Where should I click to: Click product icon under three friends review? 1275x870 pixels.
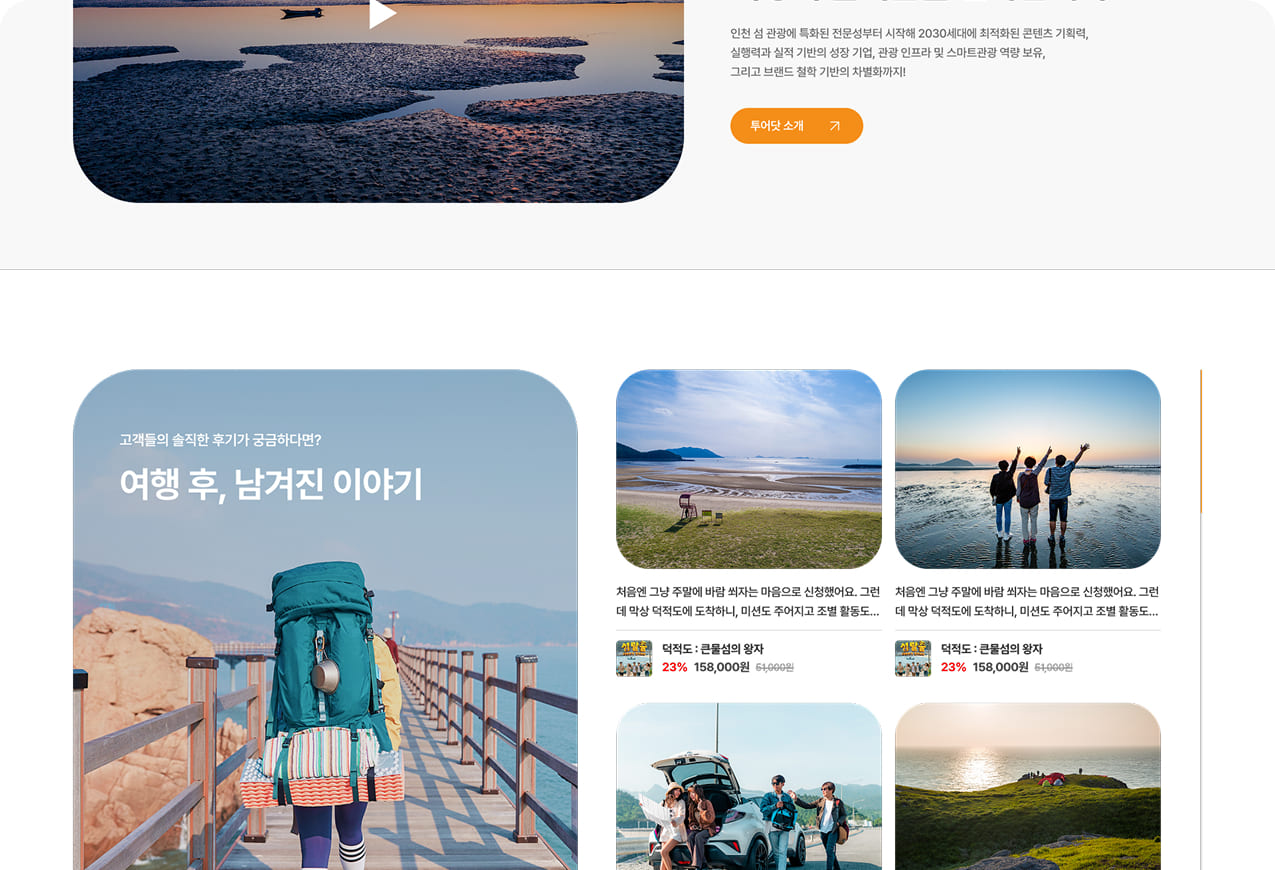click(x=913, y=658)
